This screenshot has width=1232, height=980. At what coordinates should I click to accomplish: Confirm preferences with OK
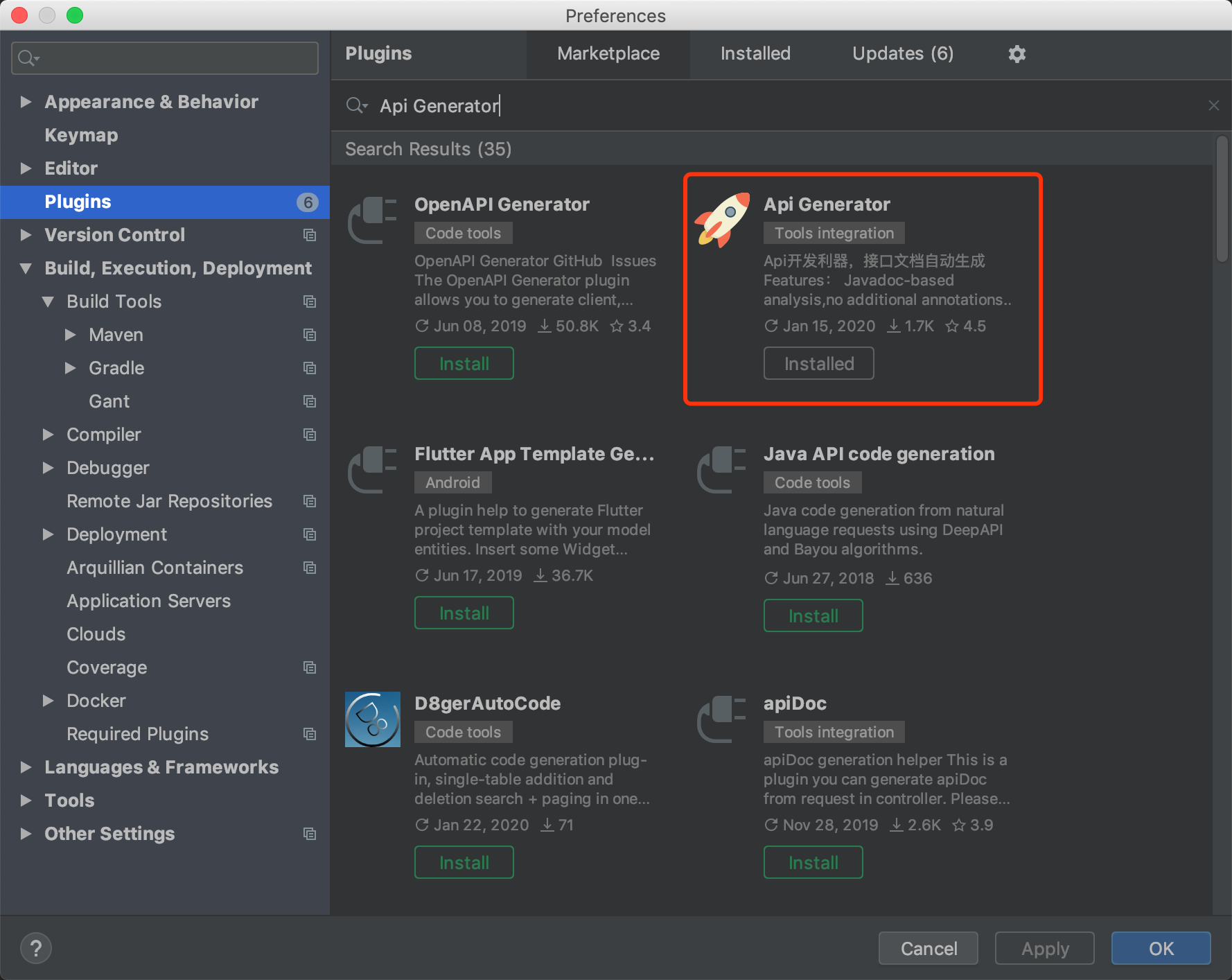1161,948
